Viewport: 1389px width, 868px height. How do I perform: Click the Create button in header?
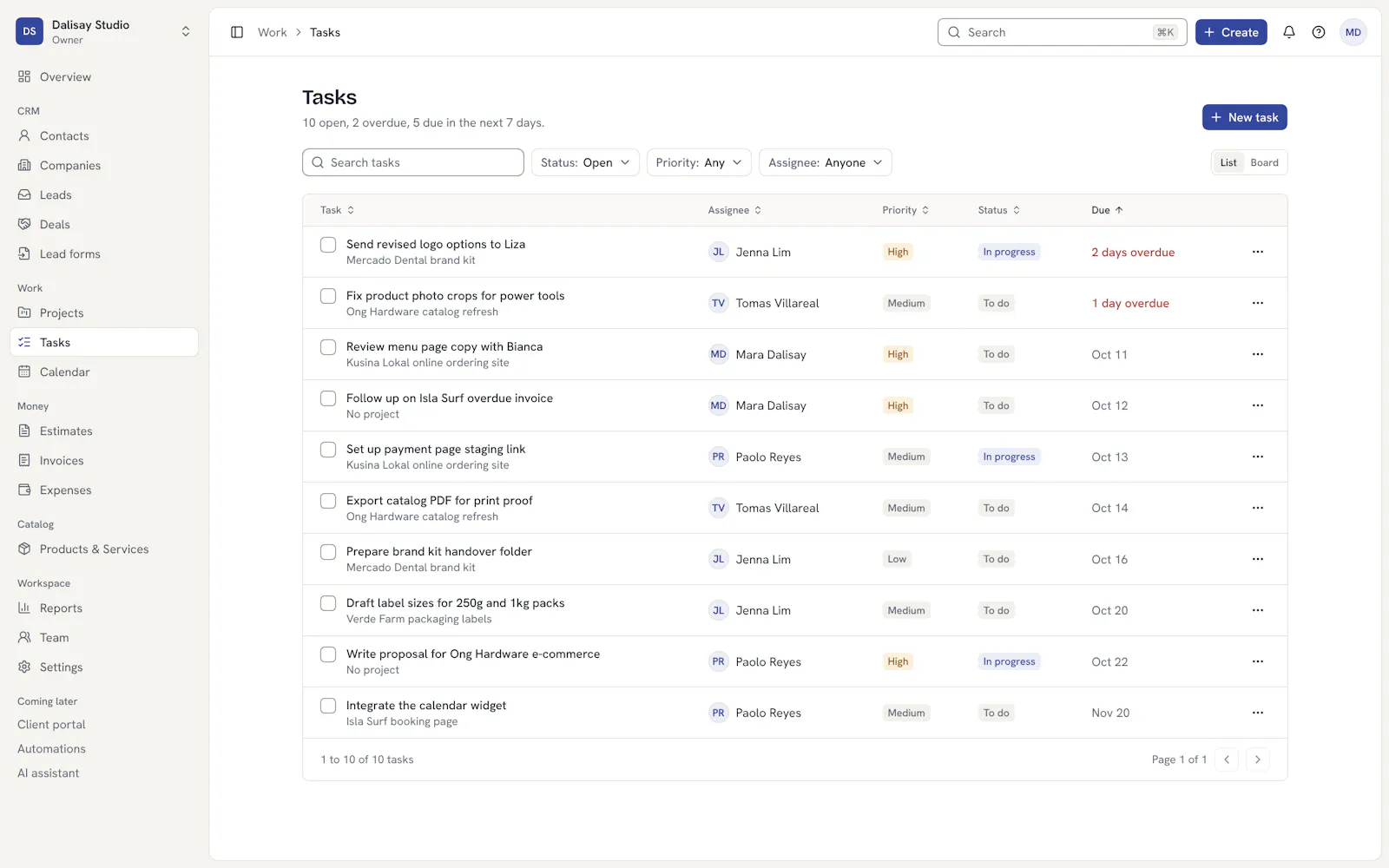tap(1231, 32)
